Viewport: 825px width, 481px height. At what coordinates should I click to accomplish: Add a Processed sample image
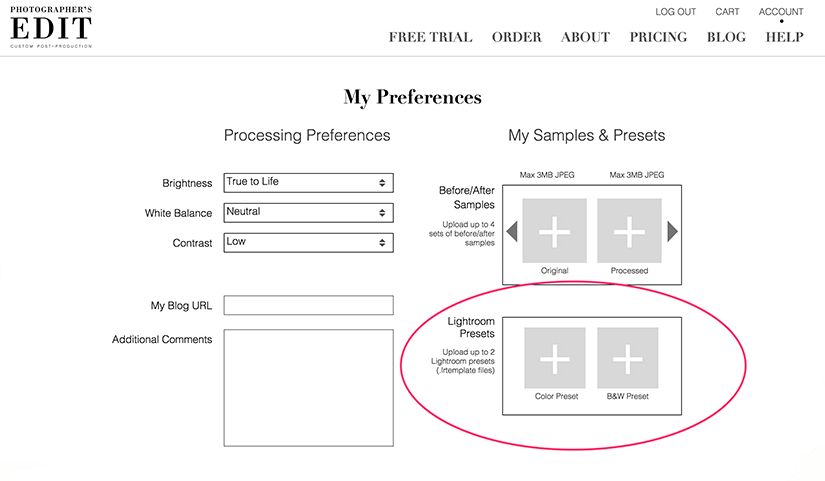tap(628, 231)
